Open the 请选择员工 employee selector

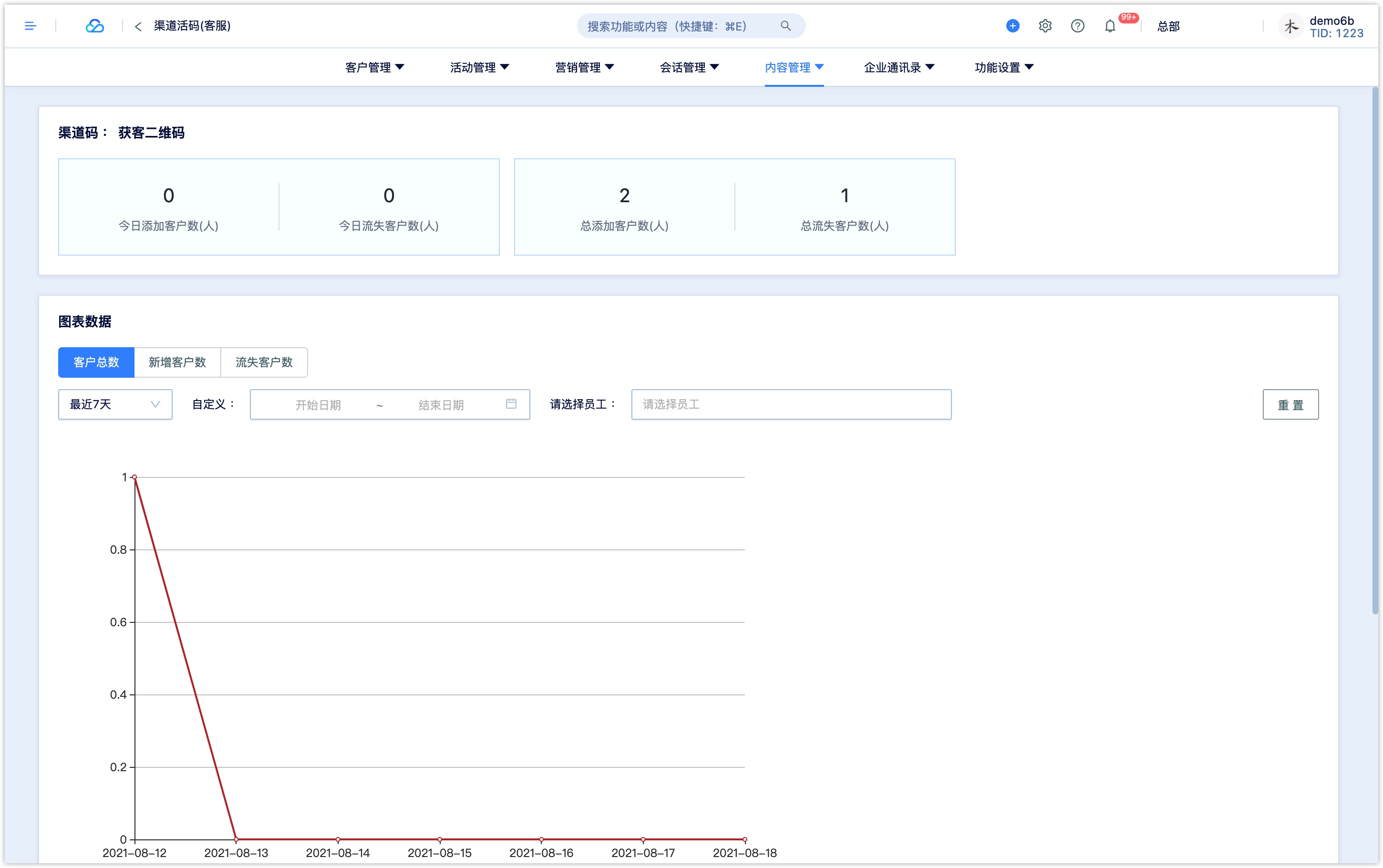(x=791, y=404)
